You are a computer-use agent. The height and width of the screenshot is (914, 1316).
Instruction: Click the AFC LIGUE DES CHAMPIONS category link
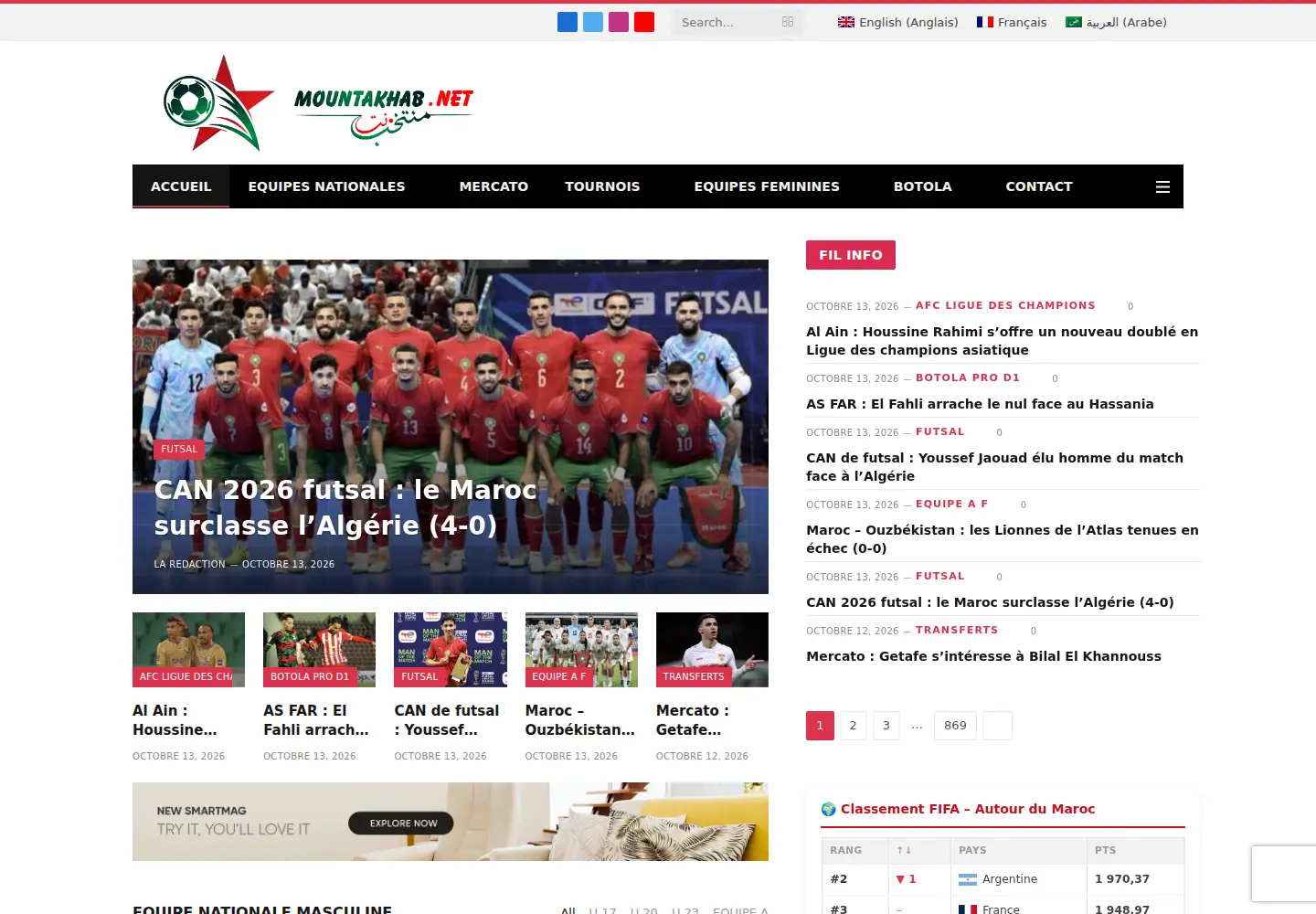(x=1005, y=305)
